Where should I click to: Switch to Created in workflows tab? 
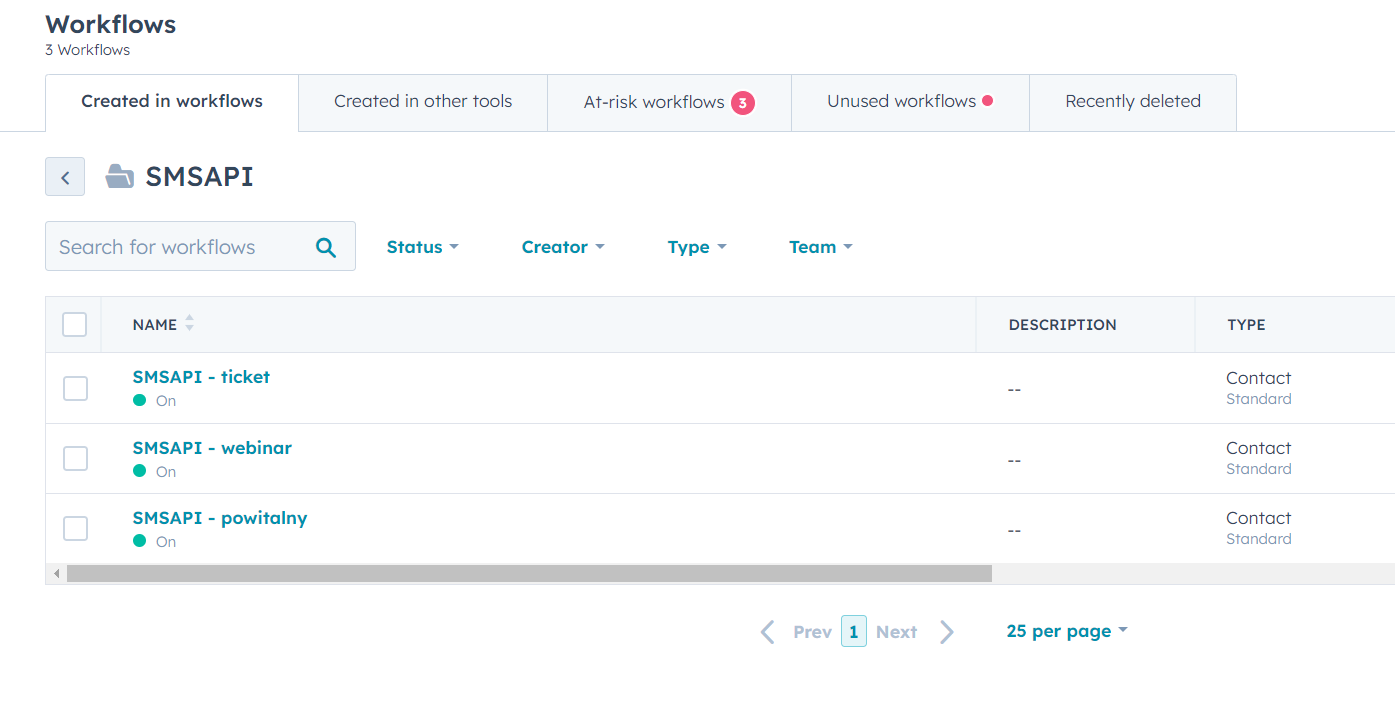pyautogui.click(x=172, y=102)
